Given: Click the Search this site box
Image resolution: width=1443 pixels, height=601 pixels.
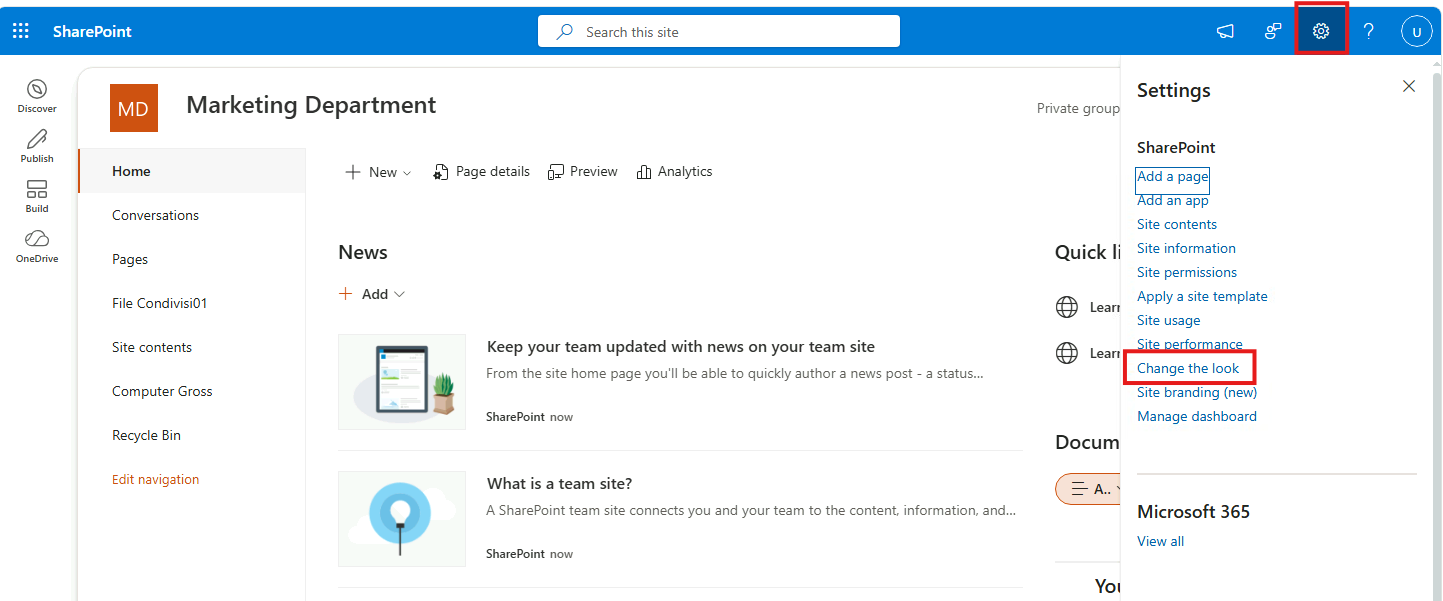Looking at the screenshot, I should (719, 31).
